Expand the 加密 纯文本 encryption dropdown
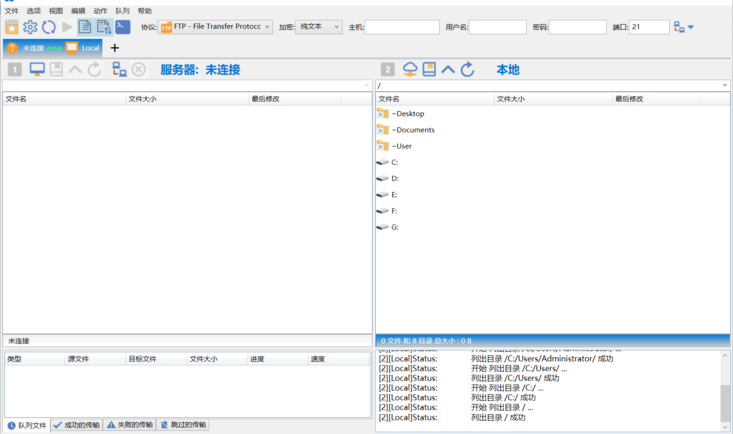 pyautogui.click(x=319, y=27)
